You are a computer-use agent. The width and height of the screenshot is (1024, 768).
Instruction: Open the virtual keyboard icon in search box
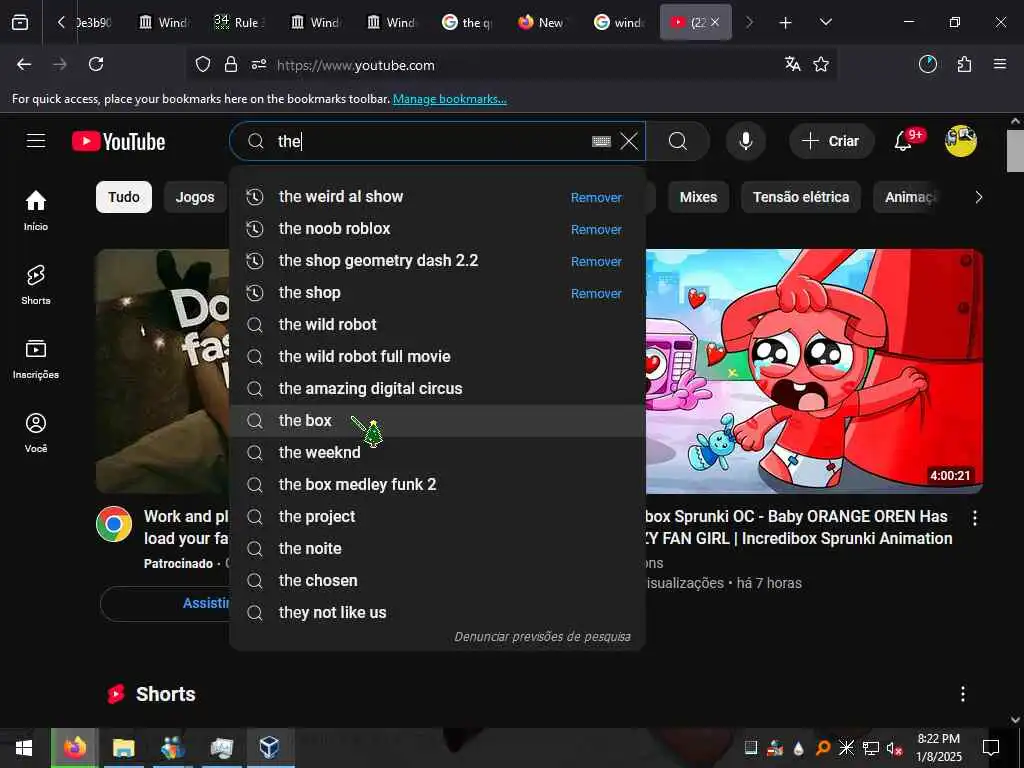point(601,141)
